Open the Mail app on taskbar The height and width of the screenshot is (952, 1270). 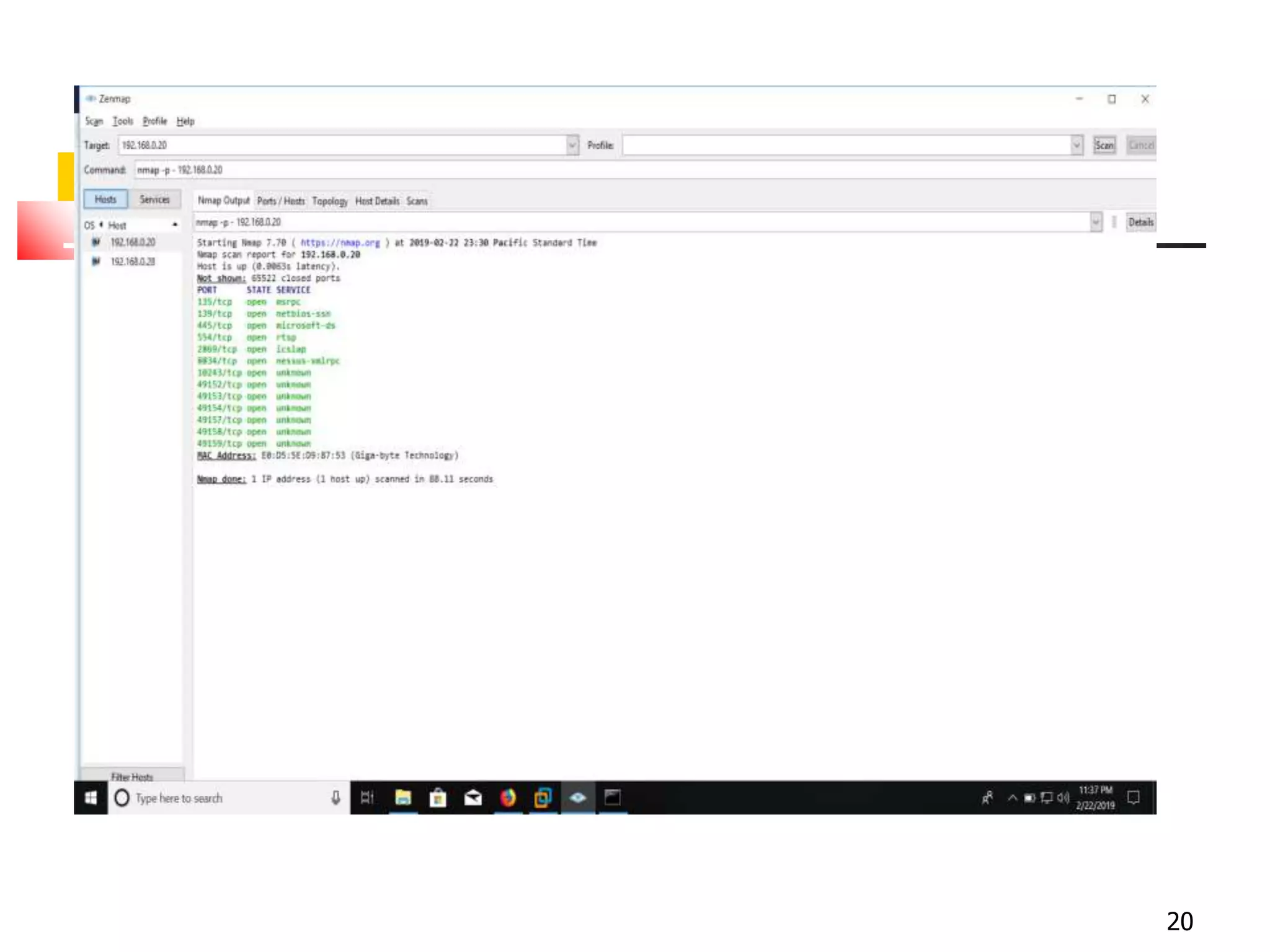(473, 798)
